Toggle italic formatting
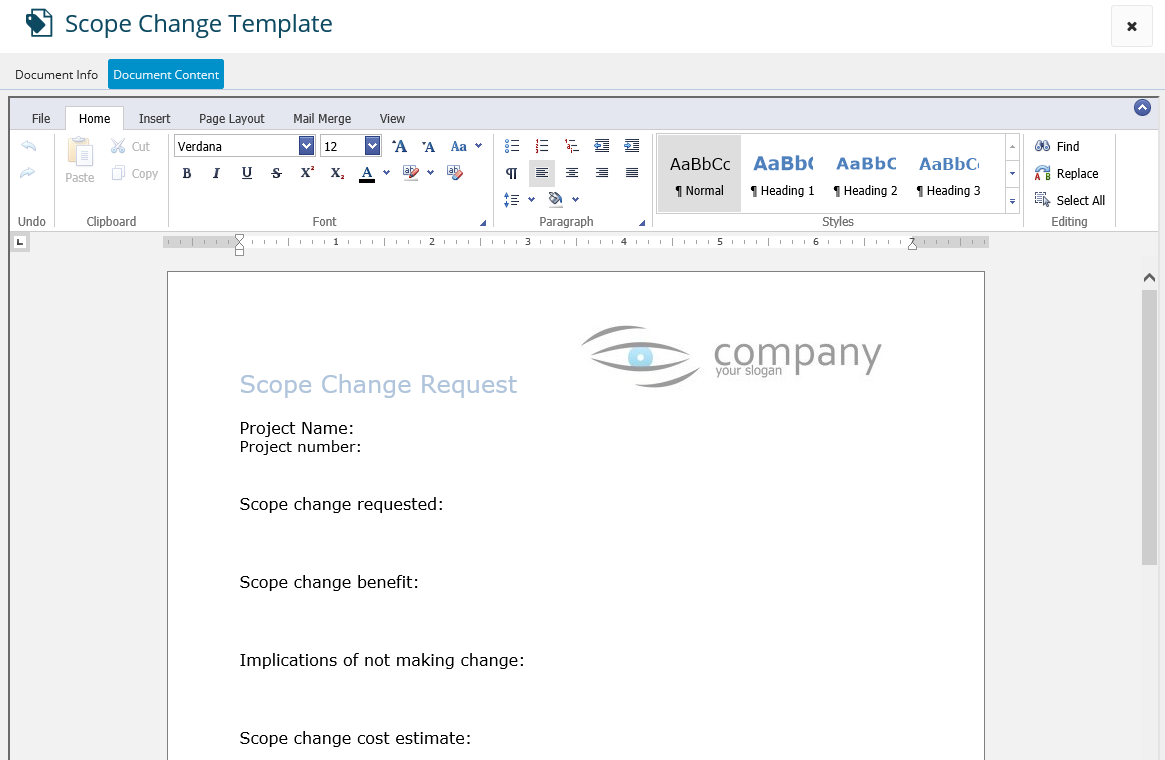 216,173
